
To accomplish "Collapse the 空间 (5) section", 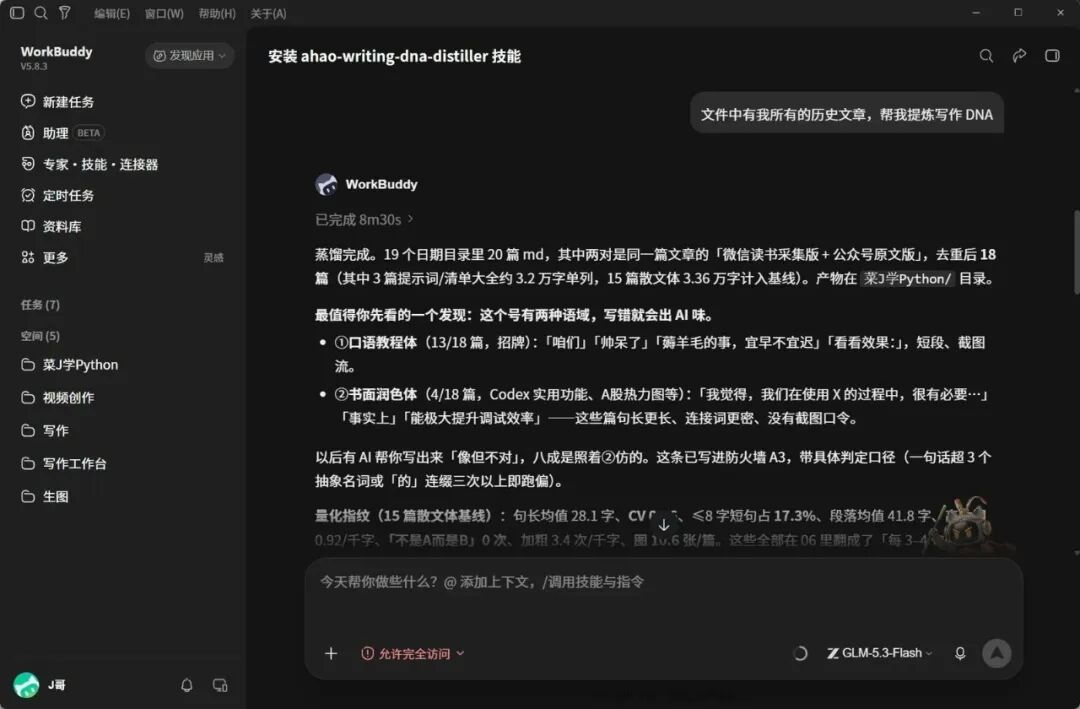I will (40, 336).
